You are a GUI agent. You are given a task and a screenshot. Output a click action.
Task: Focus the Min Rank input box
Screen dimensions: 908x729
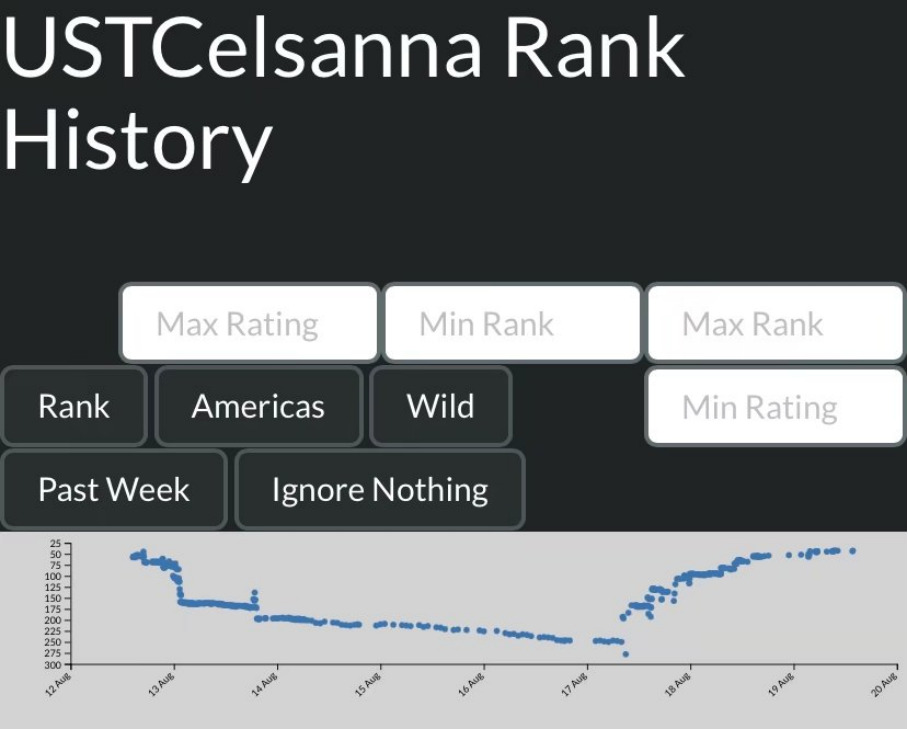(512, 323)
